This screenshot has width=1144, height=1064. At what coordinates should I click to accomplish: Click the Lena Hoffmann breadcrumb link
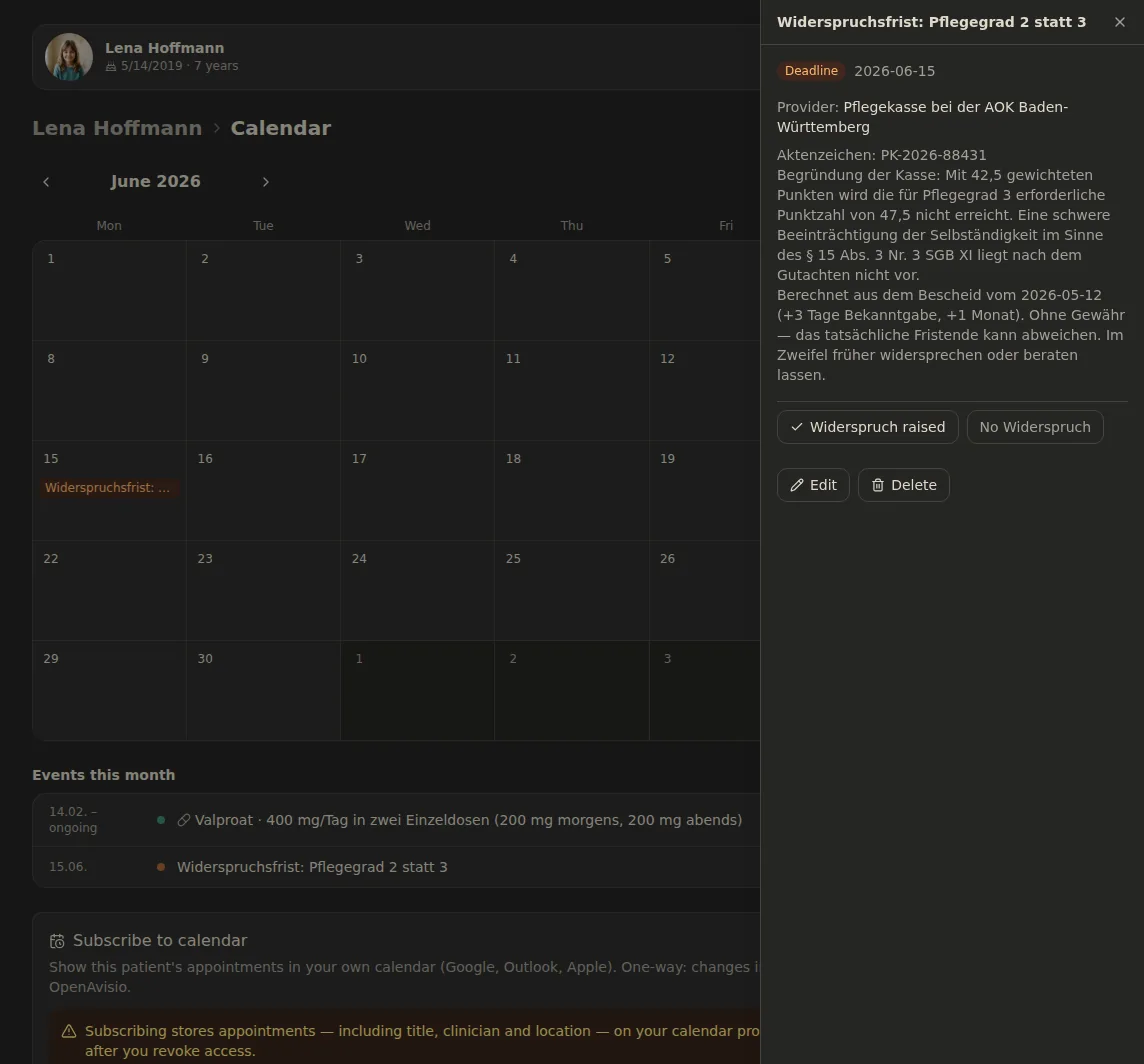point(117,128)
